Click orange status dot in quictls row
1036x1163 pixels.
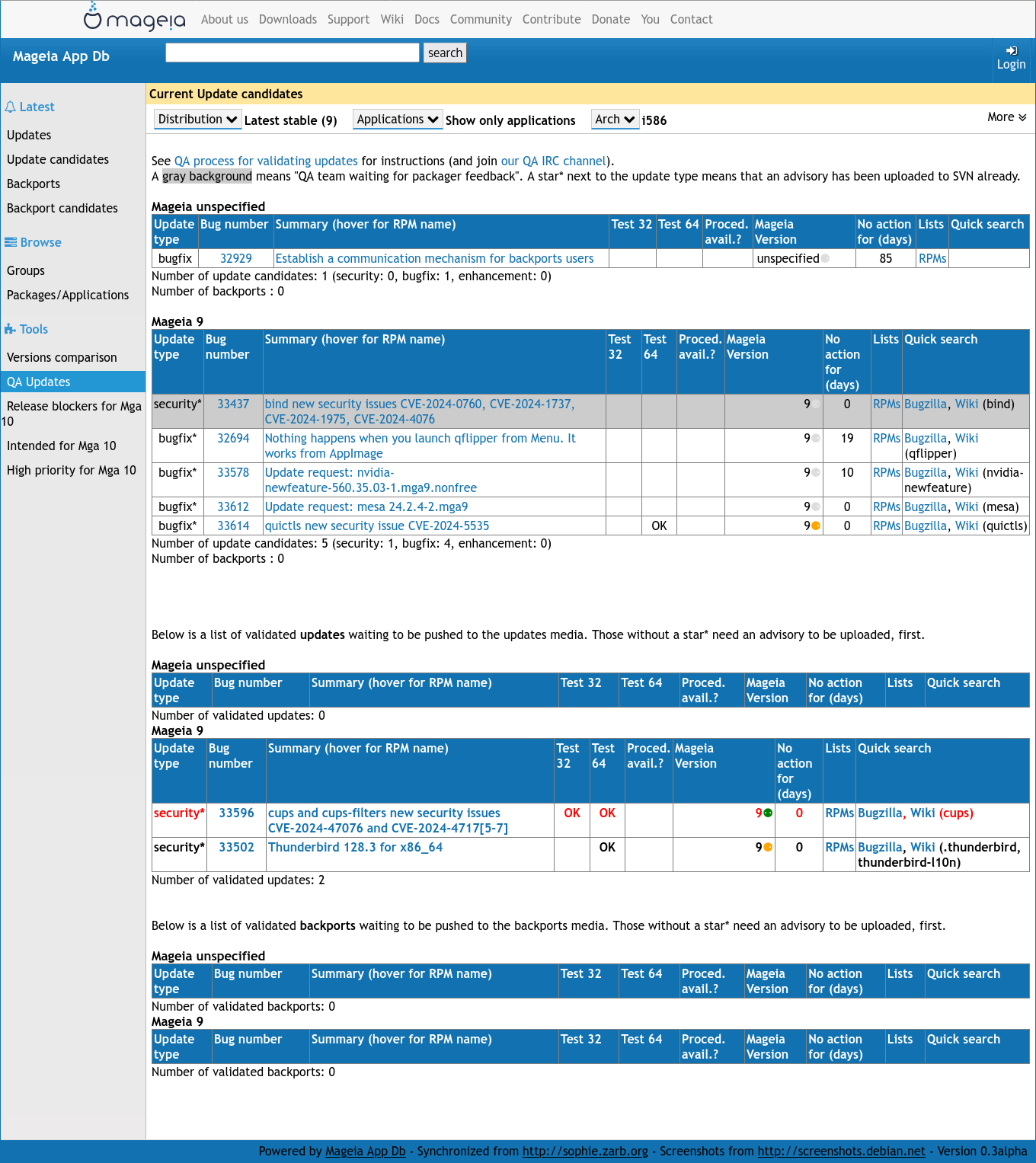click(x=816, y=526)
